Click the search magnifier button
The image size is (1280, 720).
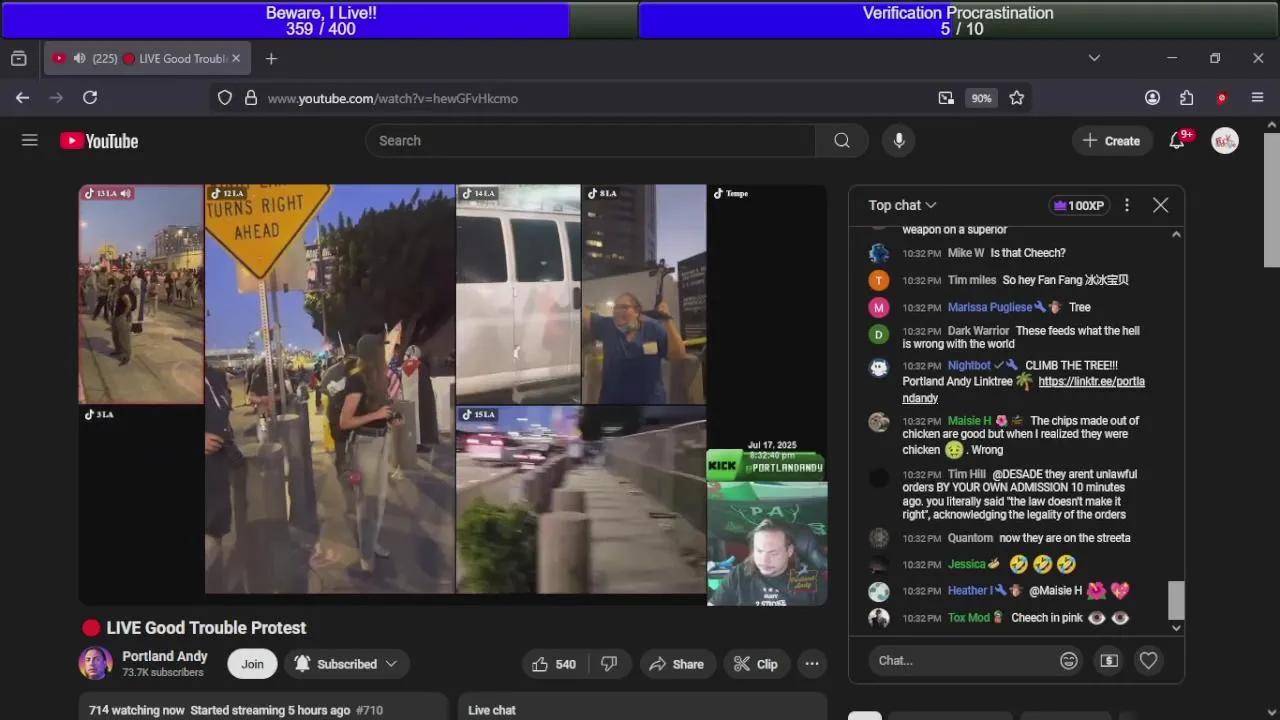(x=842, y=141)
